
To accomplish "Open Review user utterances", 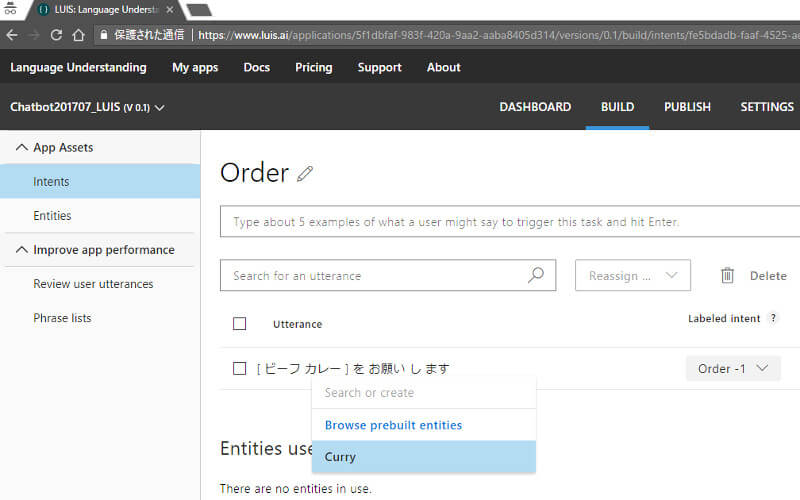I will (93, 284).
